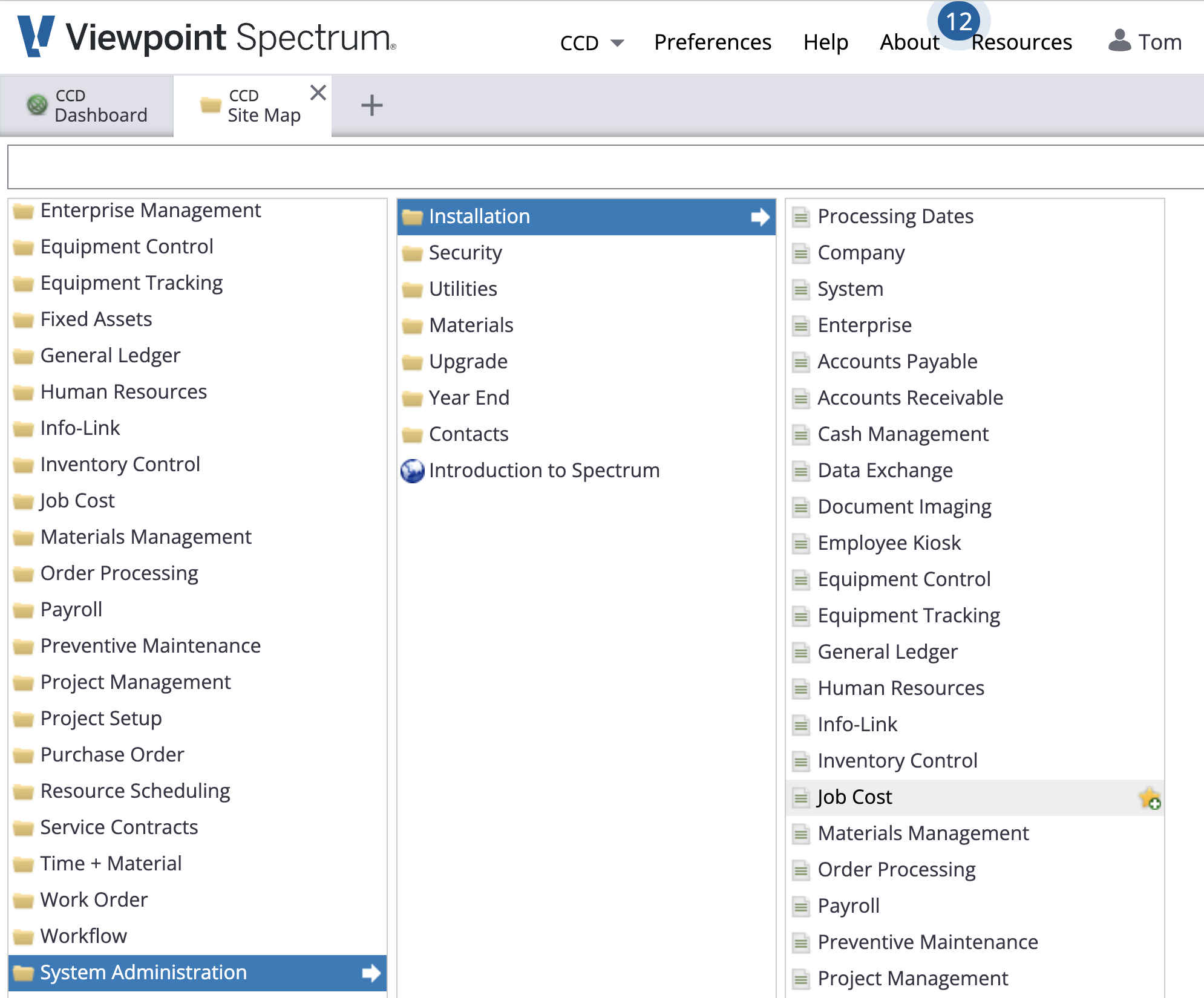The width and height of the screenshot is (1204, 998).
Task: Click the Dashboard tab globe icon
Action: point(37,105)
